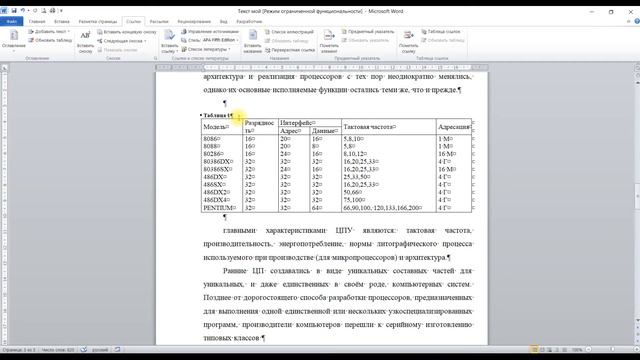Click the table cell containing PENTIUM

[222, 208]
